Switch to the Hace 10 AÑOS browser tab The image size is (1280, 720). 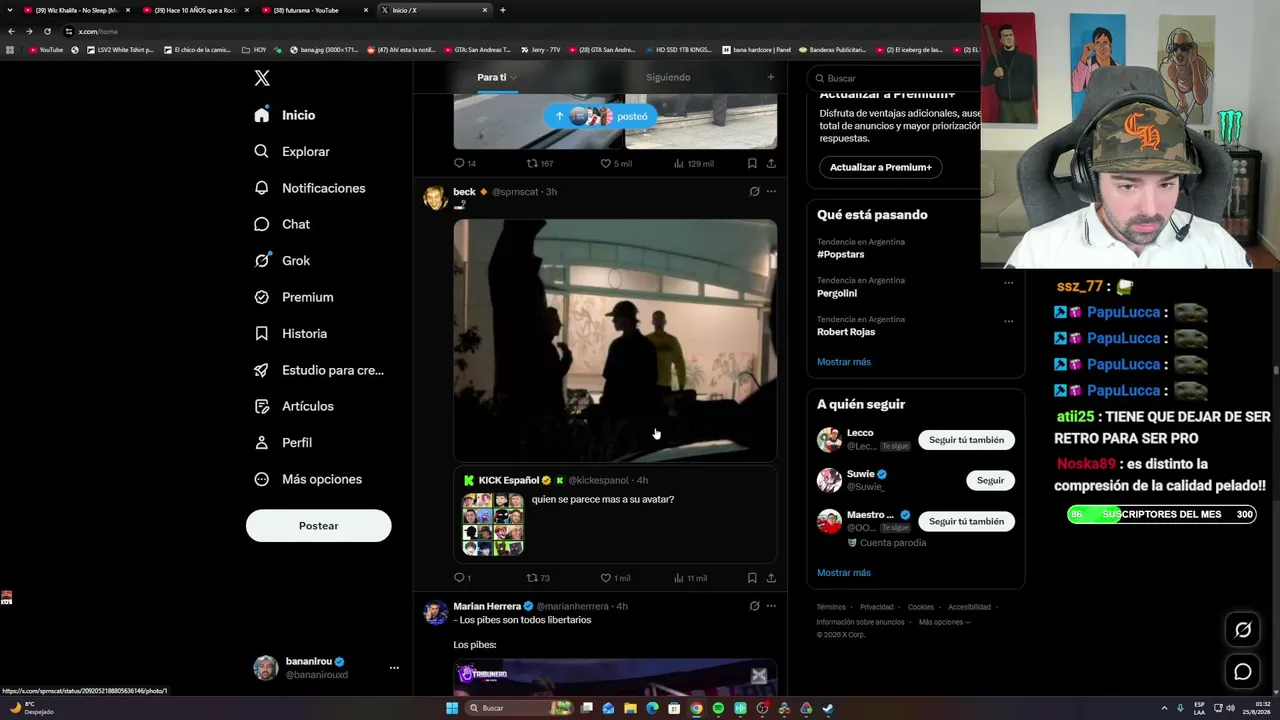tap(194, 10)
